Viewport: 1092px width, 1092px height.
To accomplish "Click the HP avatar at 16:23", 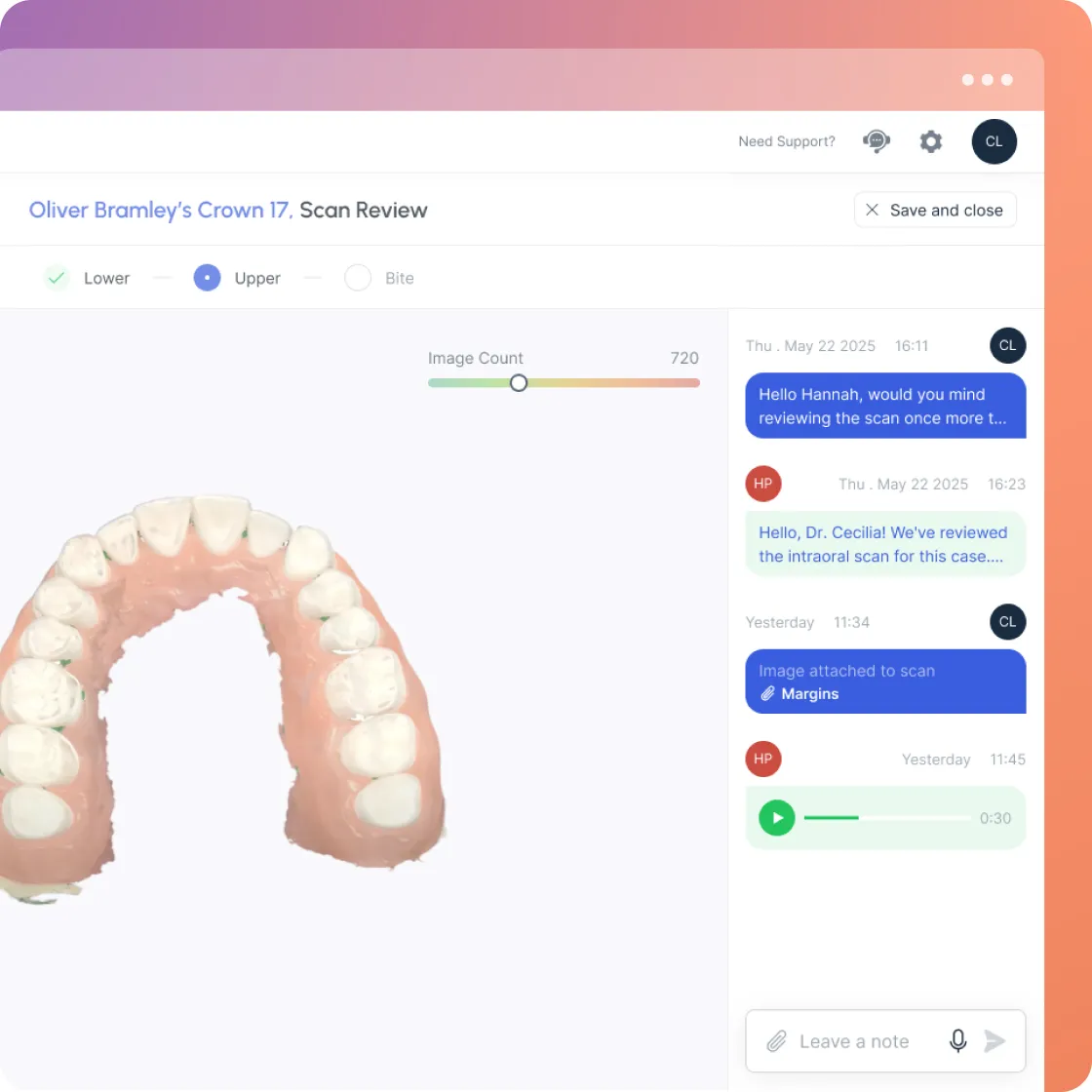I will (x=763, y=484).
